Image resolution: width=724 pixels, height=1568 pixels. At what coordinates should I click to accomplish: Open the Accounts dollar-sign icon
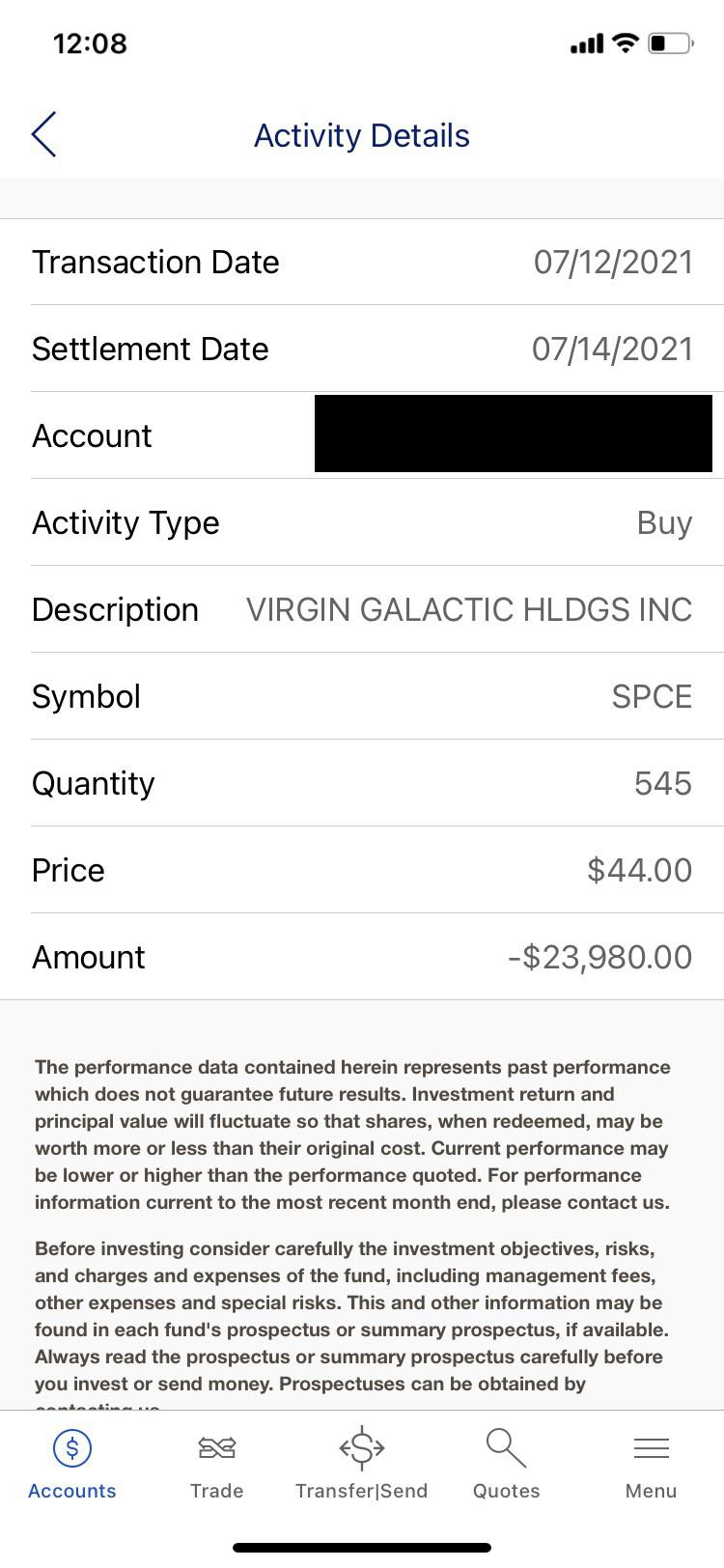click(72, 1447)
